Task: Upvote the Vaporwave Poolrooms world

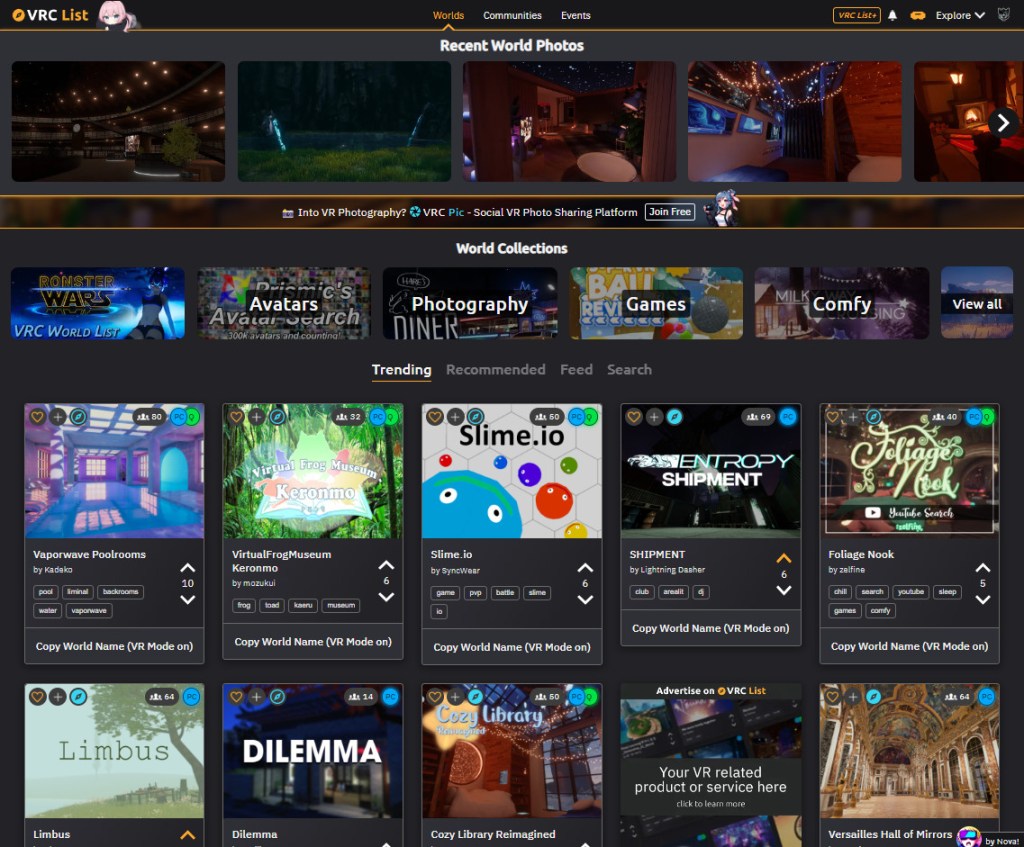Action: pyautogui.click(x=187, y=567)
